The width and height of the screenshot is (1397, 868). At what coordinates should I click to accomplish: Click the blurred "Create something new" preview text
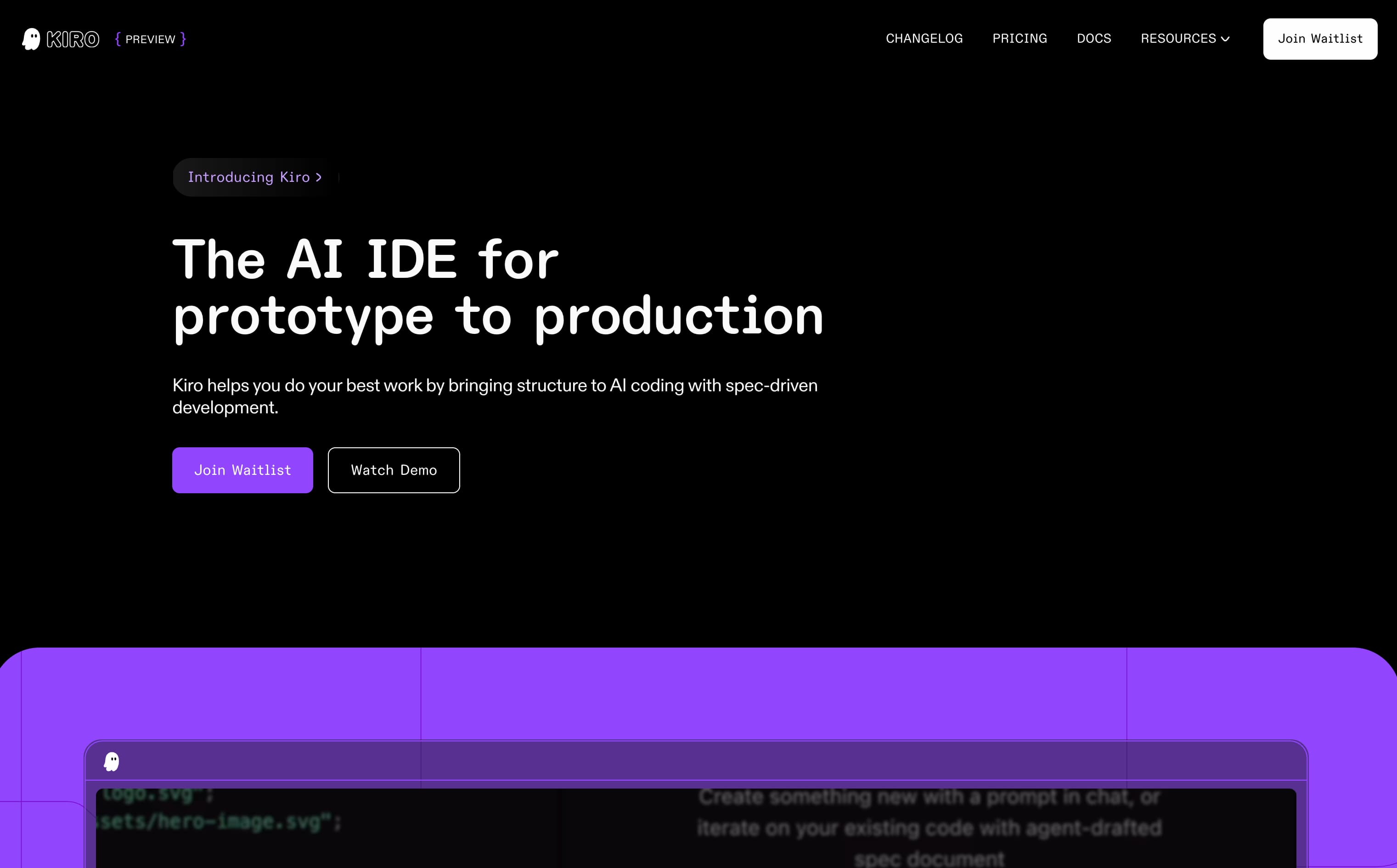tap(929, 827)
